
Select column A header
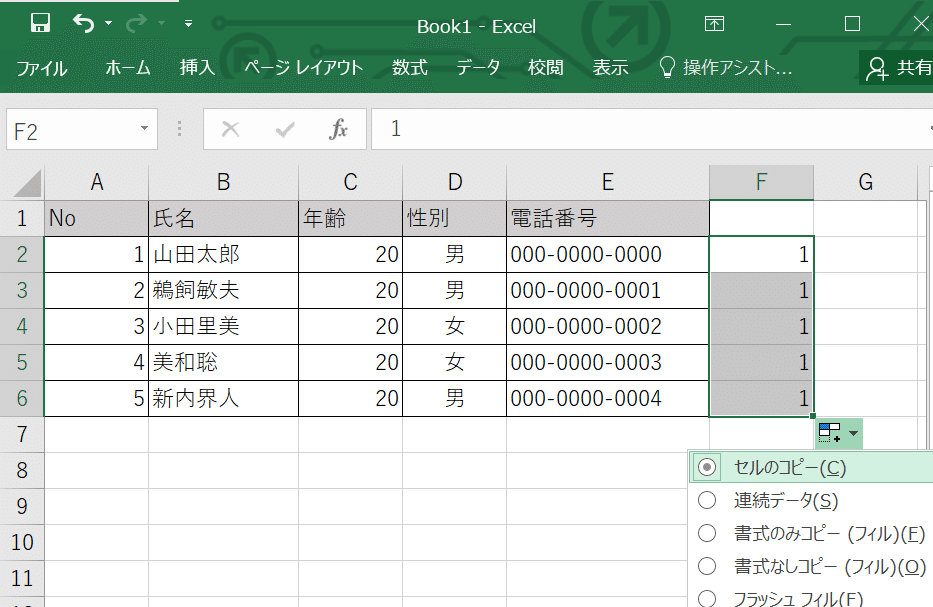[x=96, y=182]
